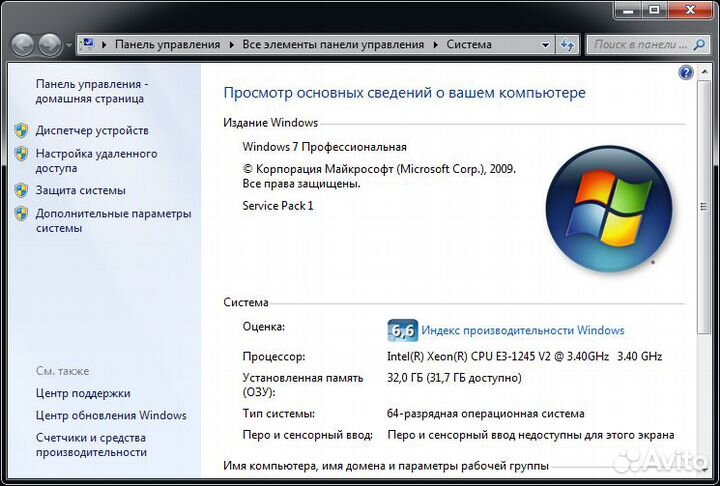Click the Просмотр основных сведений heading

pos(404,93)
